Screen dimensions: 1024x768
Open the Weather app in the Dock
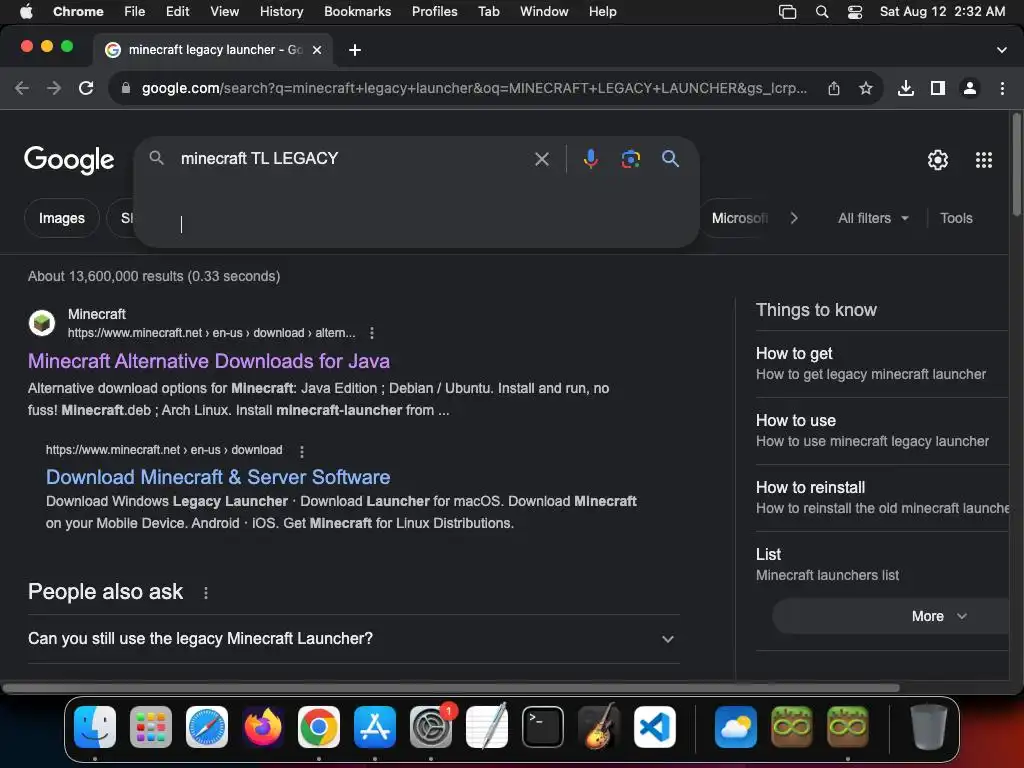pyautogui.click(x=735, y=727)
